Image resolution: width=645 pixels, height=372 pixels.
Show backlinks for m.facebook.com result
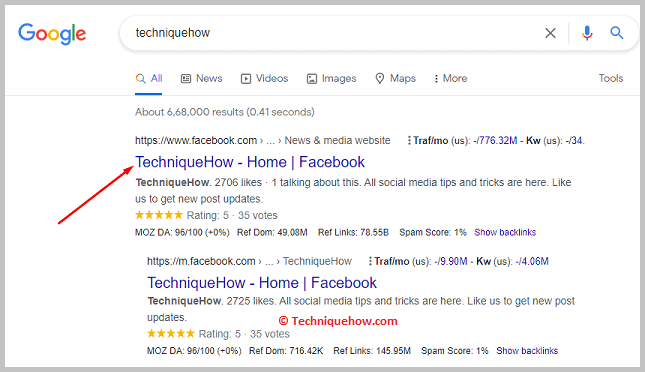(x=527, y=351)
